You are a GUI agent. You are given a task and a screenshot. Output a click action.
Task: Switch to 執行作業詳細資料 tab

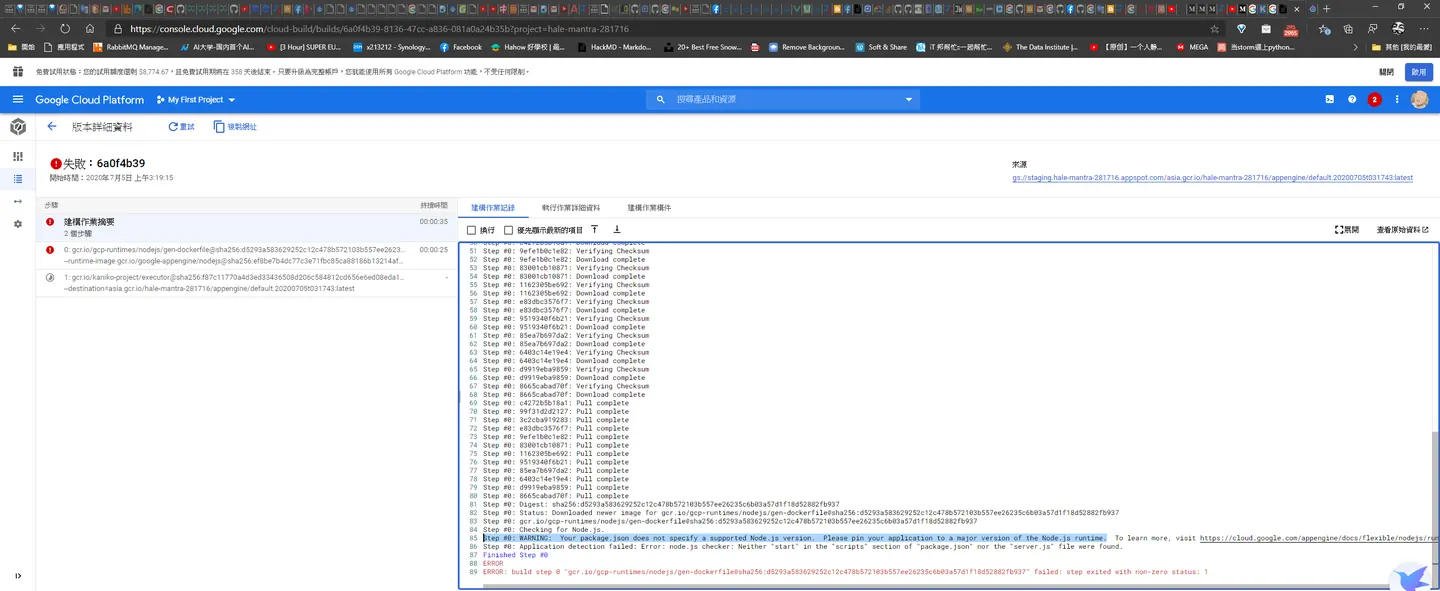(571, 208)
